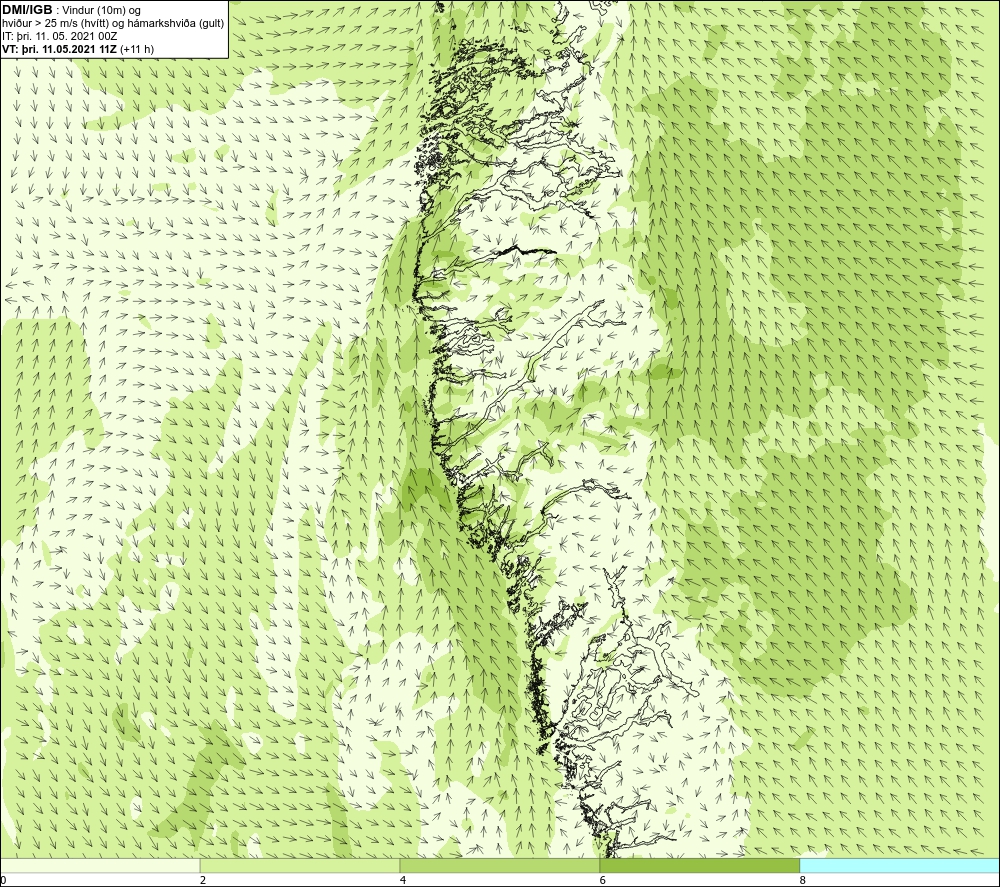Click the lightest 0–2 m/s legend color band

[x=100, y=865]
